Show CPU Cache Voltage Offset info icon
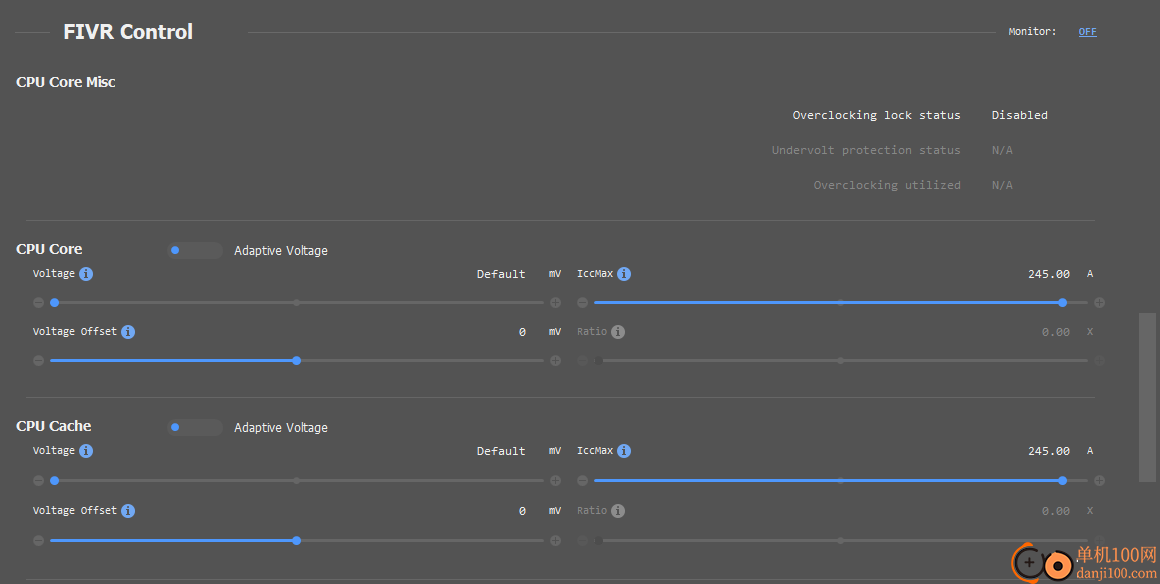 pyautogui.click(x=128, y=511)
